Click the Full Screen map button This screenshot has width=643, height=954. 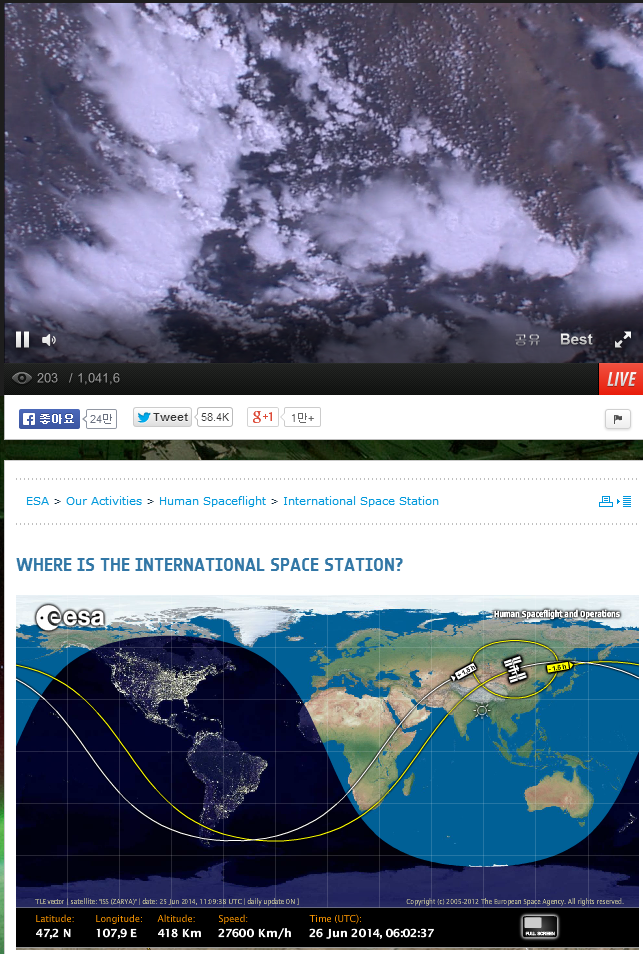pyautogui.click(x=540, y=927)
